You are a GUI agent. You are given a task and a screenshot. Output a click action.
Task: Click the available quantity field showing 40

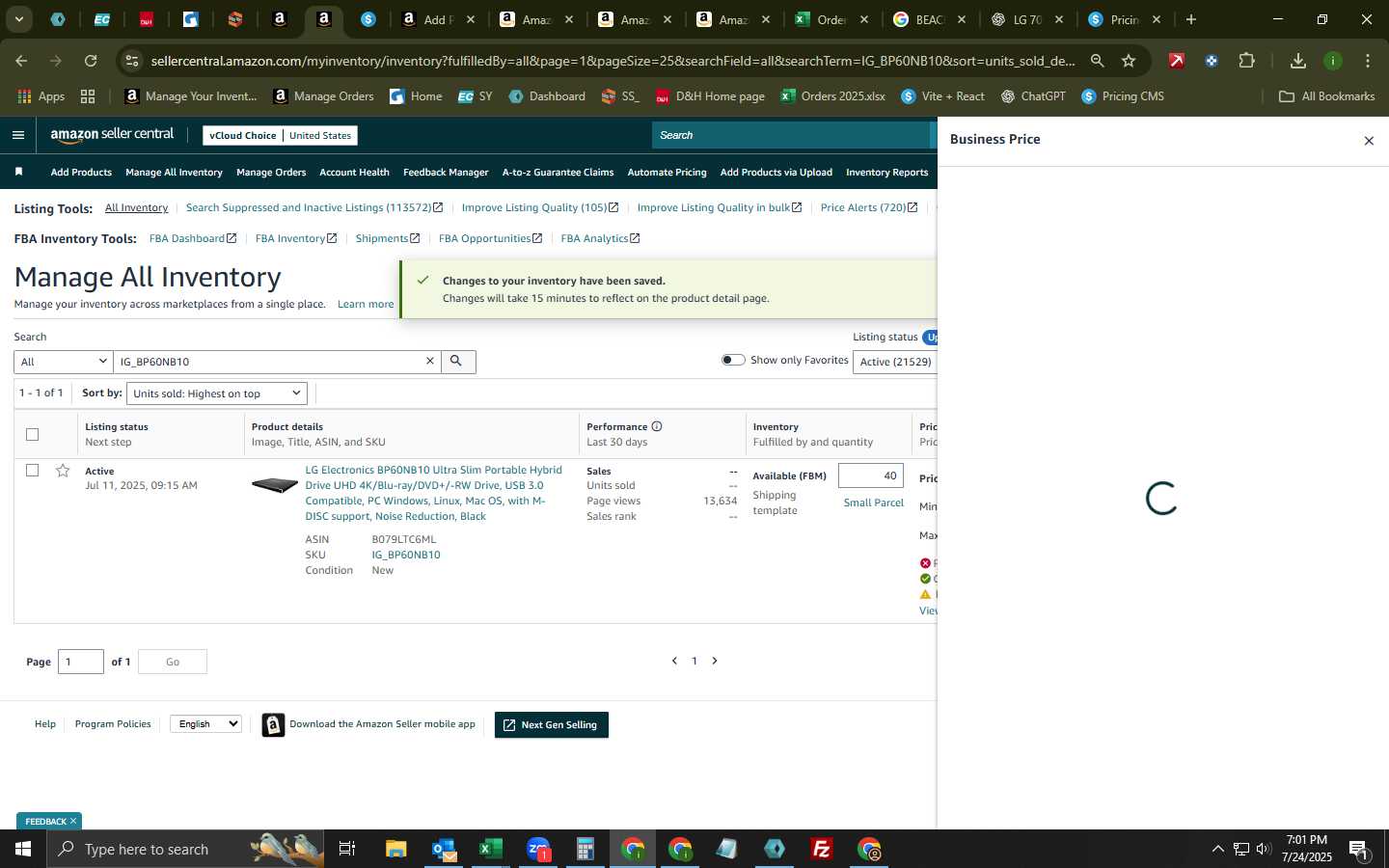pyautogui.click(x=871, y=475)
